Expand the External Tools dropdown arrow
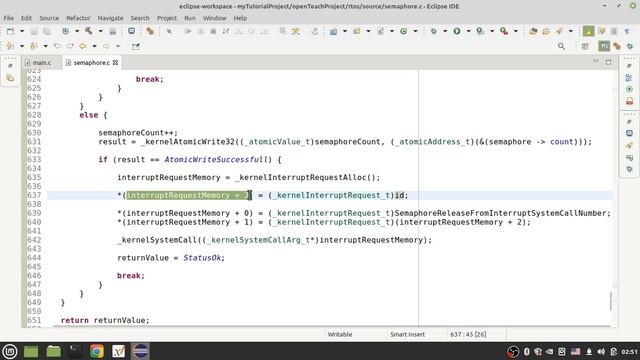This screenshot has height=360, width=640. [x=516, y=31]
